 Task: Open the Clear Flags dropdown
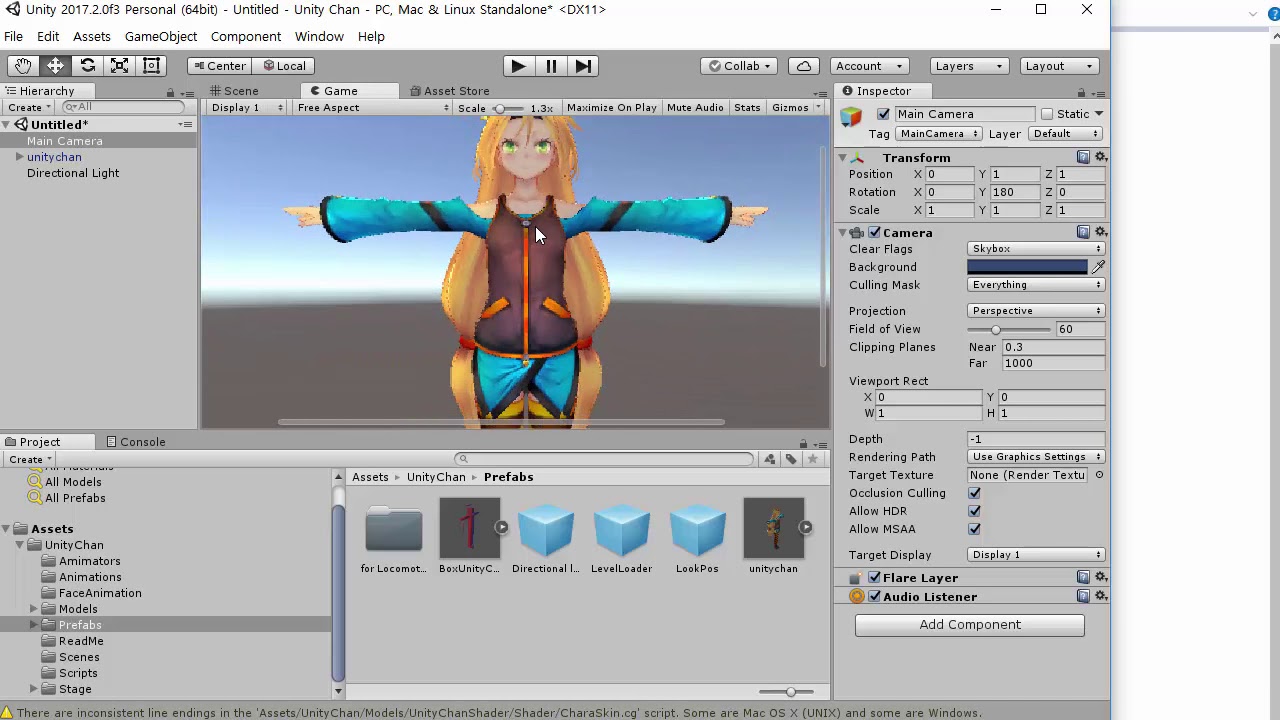point(1036,249)
